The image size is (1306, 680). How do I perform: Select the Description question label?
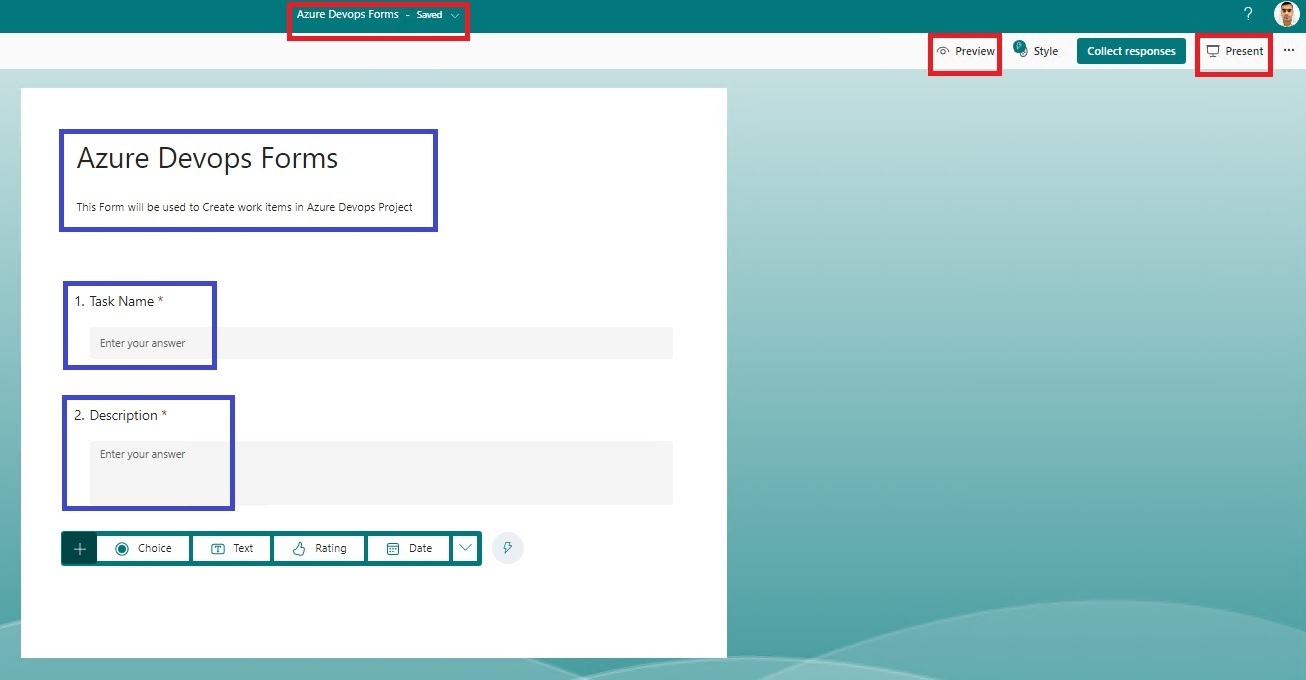coord(121,415)
